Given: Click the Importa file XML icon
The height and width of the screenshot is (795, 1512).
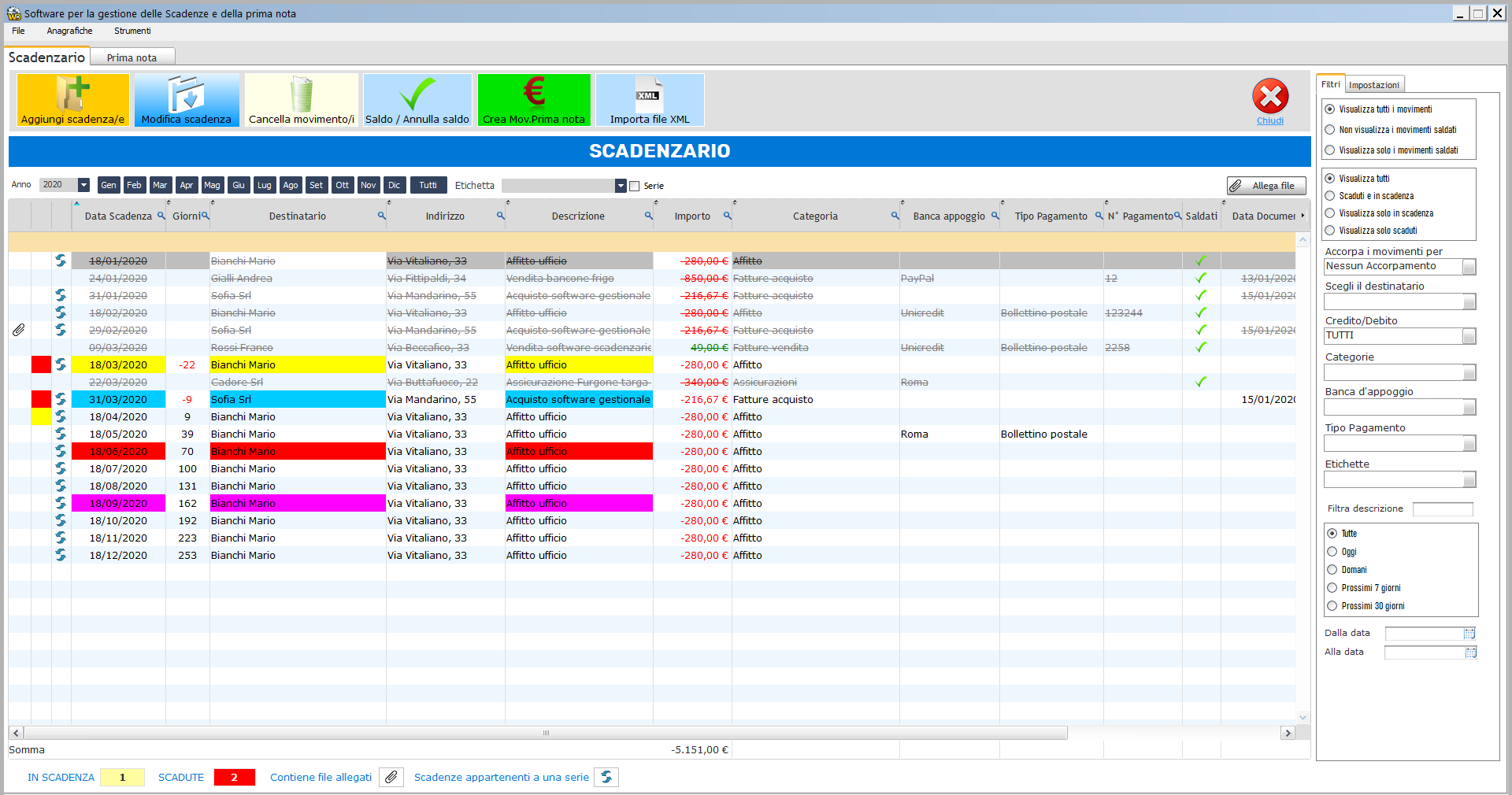Looking at the screenshot, I should point(649,94).
